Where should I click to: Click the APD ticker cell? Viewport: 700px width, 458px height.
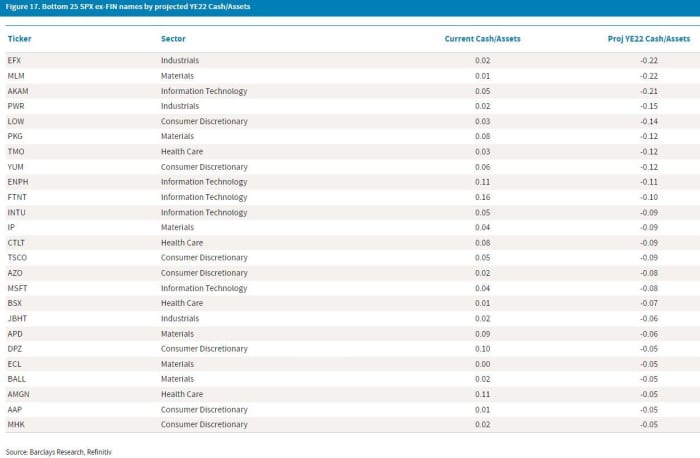(15, 334)
